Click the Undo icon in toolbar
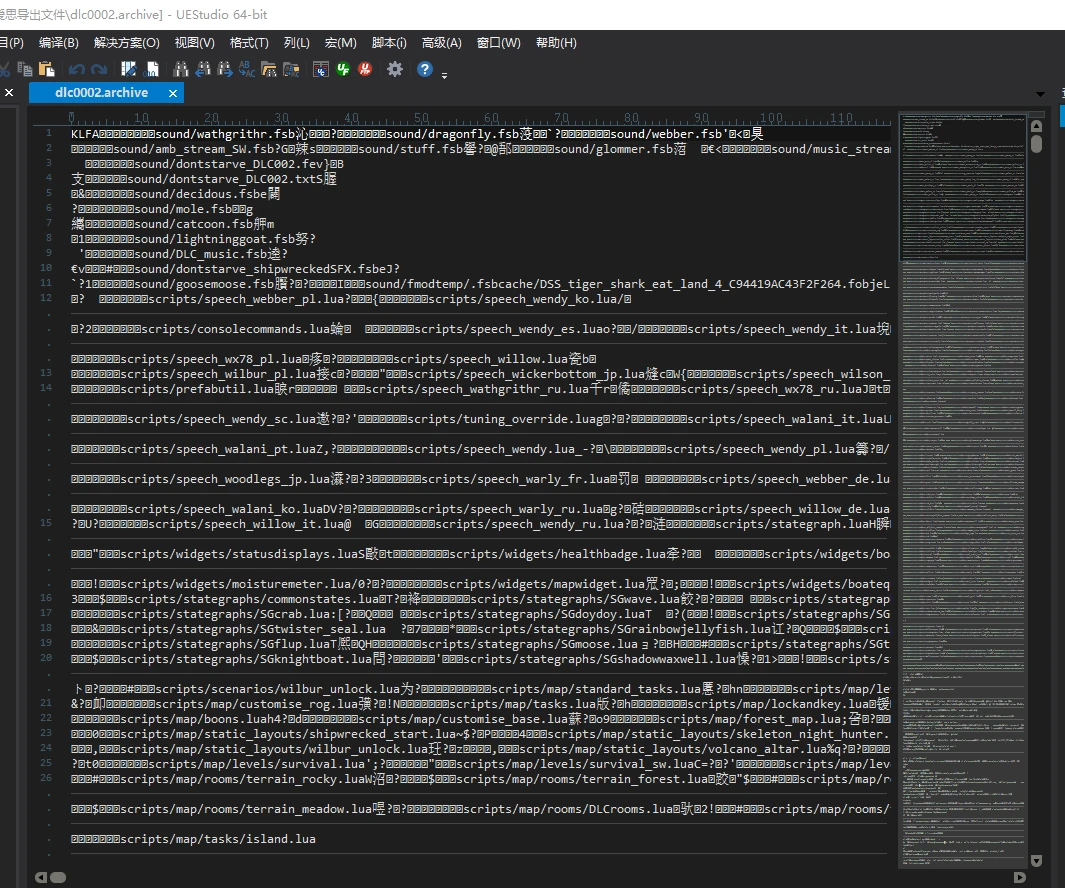This screenshot has height=888, width=1065. coord(77,69)
